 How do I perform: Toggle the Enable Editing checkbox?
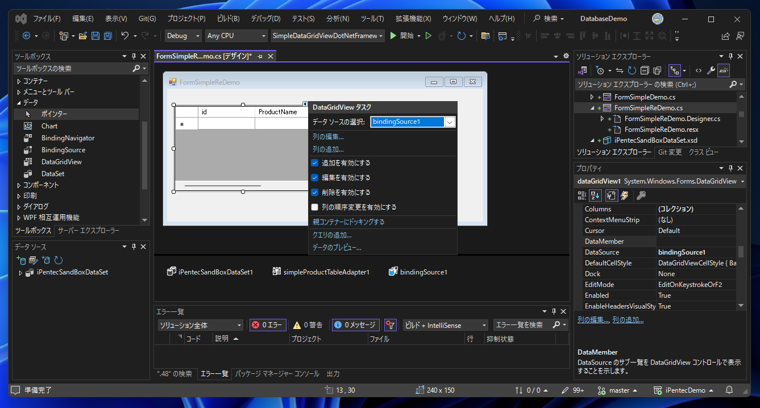(315, 178)
